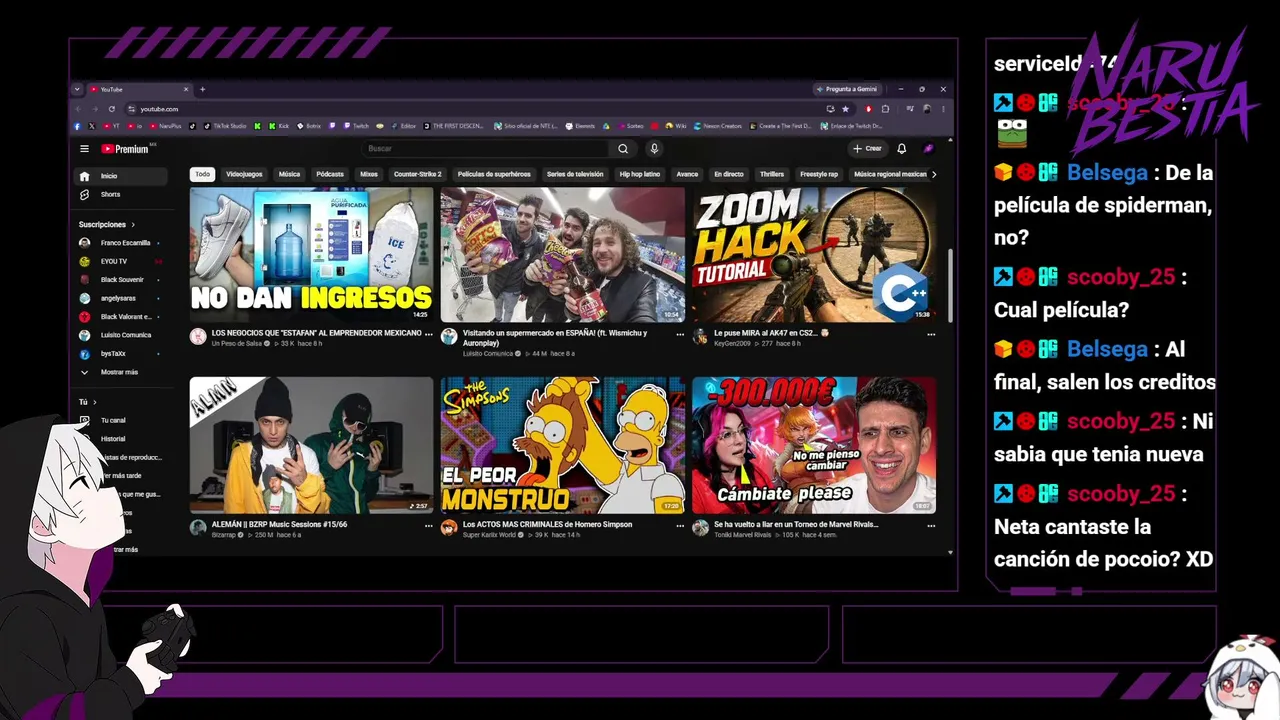The width and height of the screenshot is (1280, 720).
Task: Open Shorts in the sidebar
Action: (x=122, y=194)
